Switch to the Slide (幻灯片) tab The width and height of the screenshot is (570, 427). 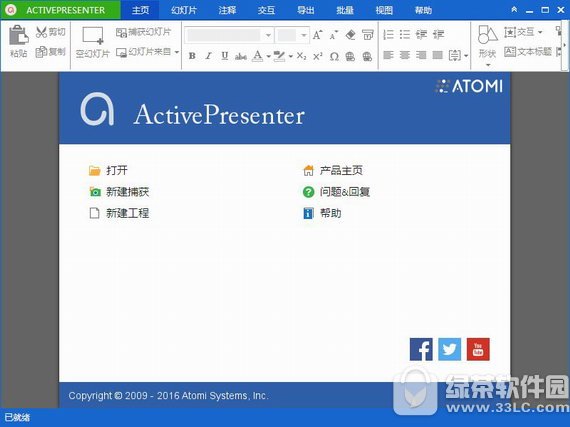point(184,10)
